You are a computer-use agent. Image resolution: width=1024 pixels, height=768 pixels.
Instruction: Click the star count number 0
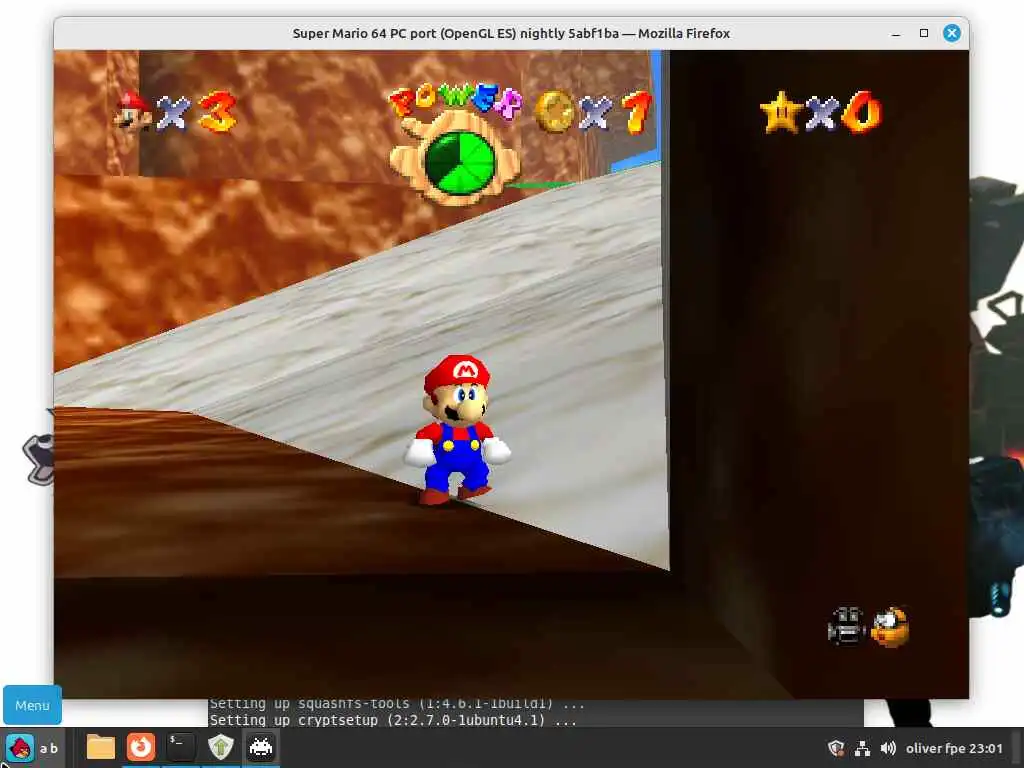[x=862, y=112]
